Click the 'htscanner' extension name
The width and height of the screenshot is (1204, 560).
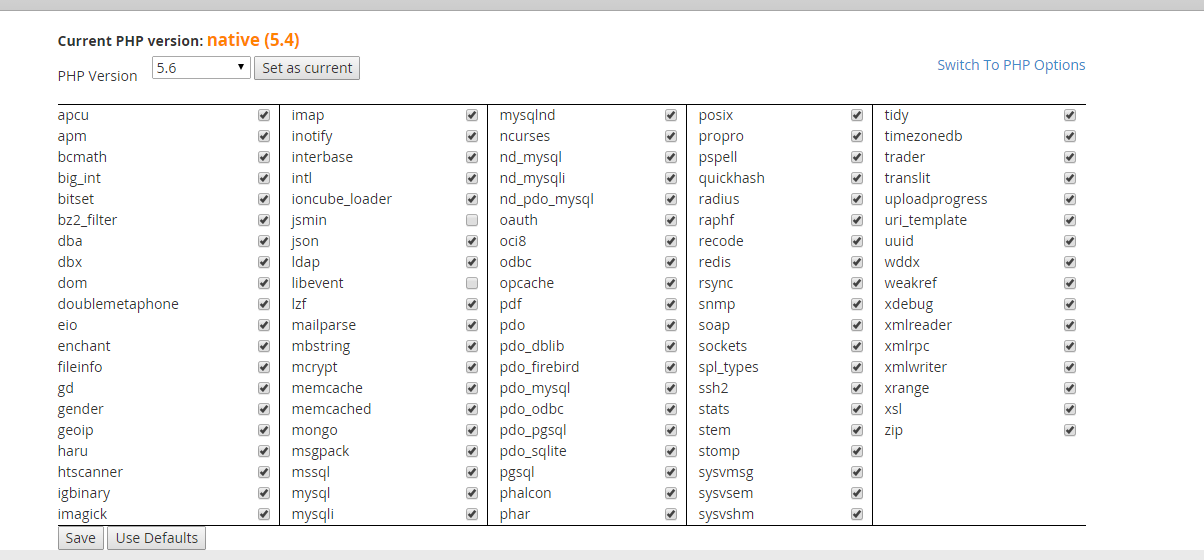pos(90,472)
